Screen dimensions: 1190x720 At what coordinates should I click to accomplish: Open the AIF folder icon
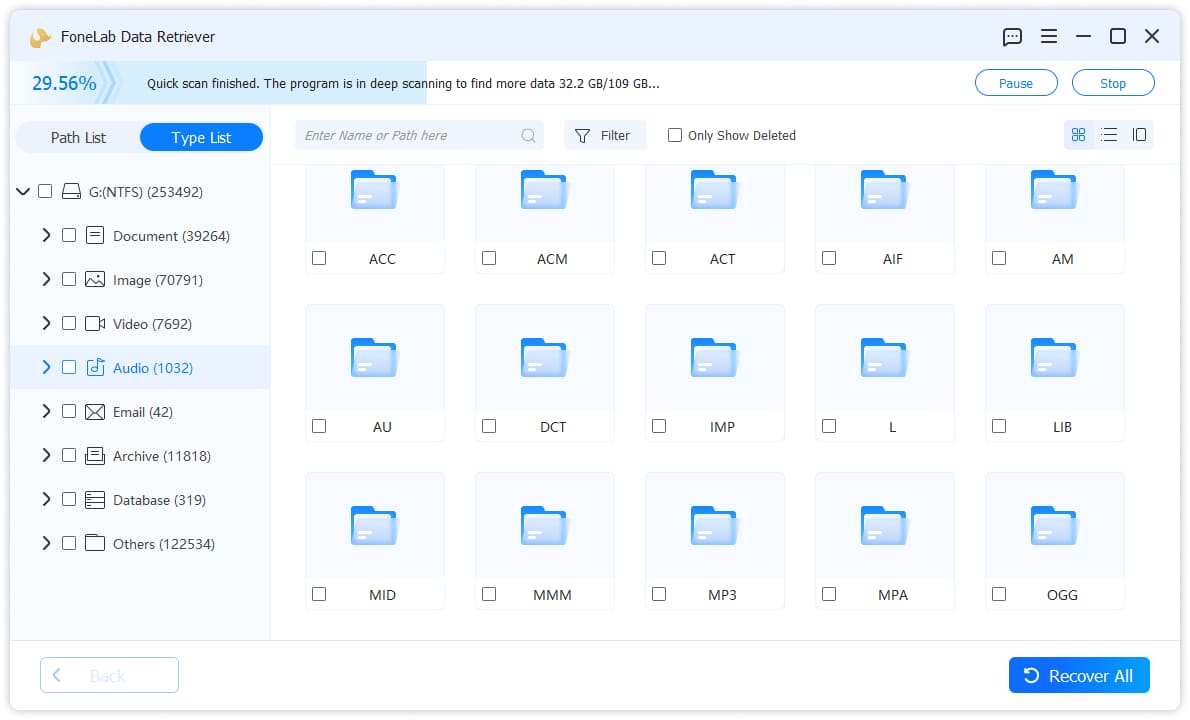click(883, 190)
